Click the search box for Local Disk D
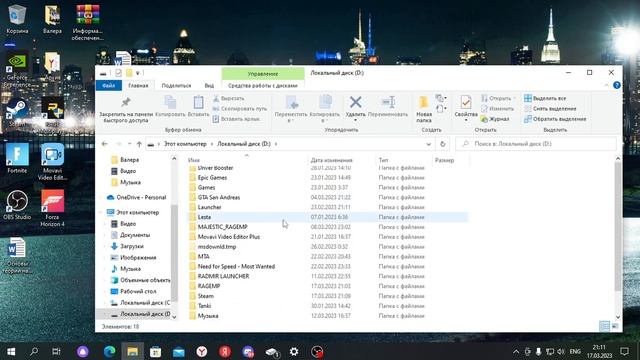Image resolution: width=640 pixels, height=360 pixels. pos(536,144)
